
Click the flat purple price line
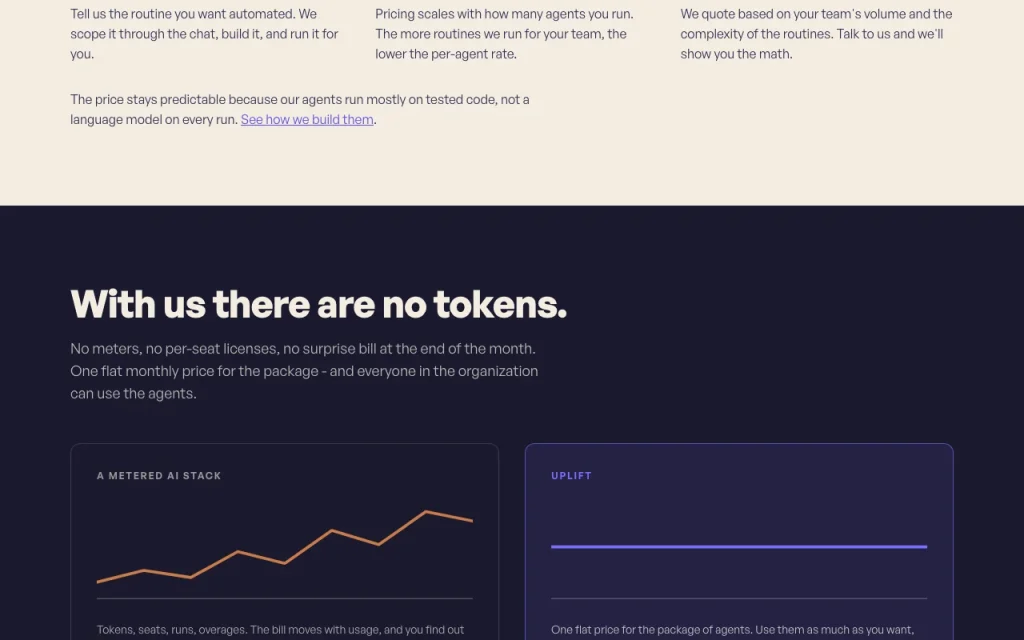[739, 547]
